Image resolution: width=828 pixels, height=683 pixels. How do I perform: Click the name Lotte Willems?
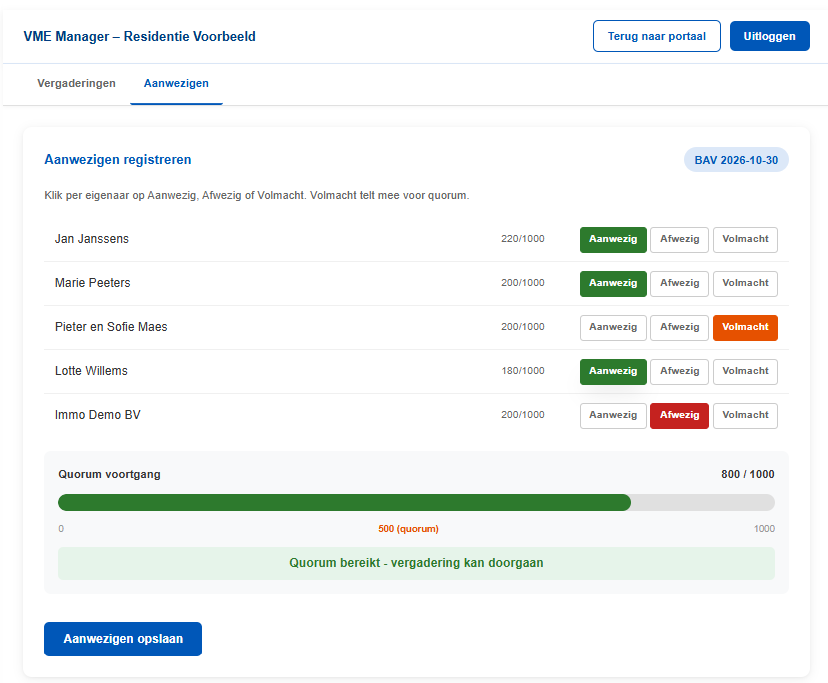(x=91, y=371)
